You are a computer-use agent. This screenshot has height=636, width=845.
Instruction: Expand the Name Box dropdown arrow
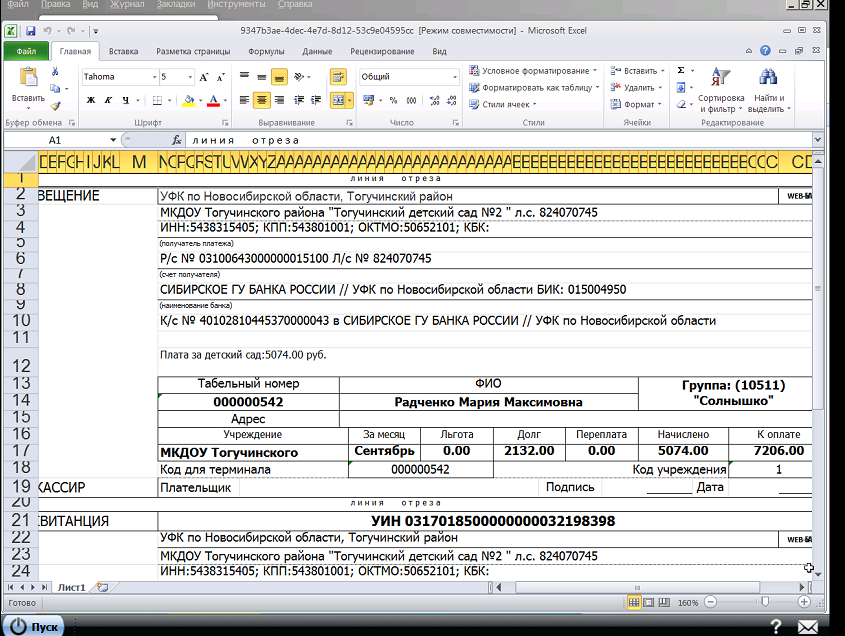point(113,140)
